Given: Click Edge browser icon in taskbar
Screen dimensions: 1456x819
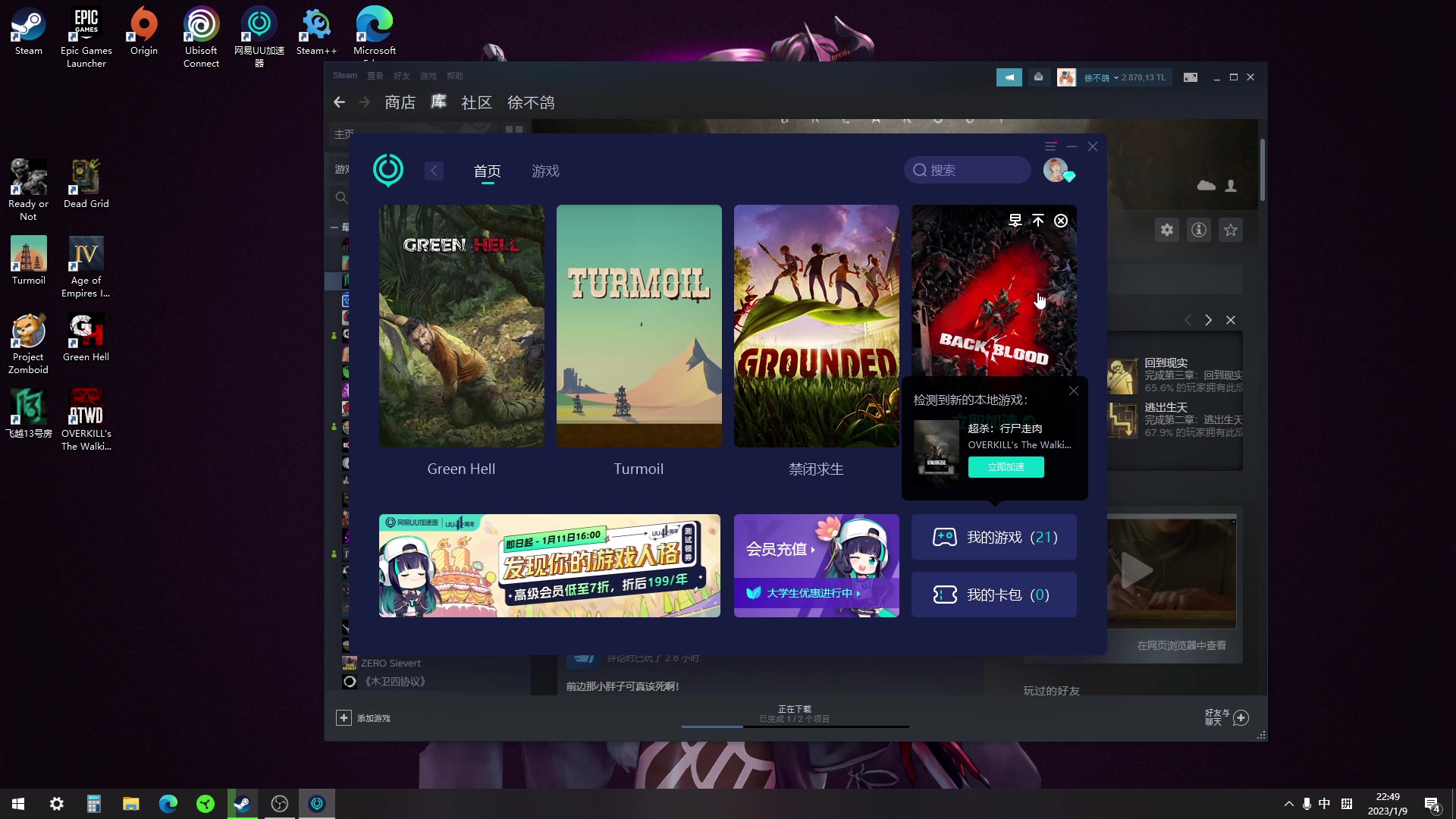Looking at the screenshot, I should click(x=168, y=804).
